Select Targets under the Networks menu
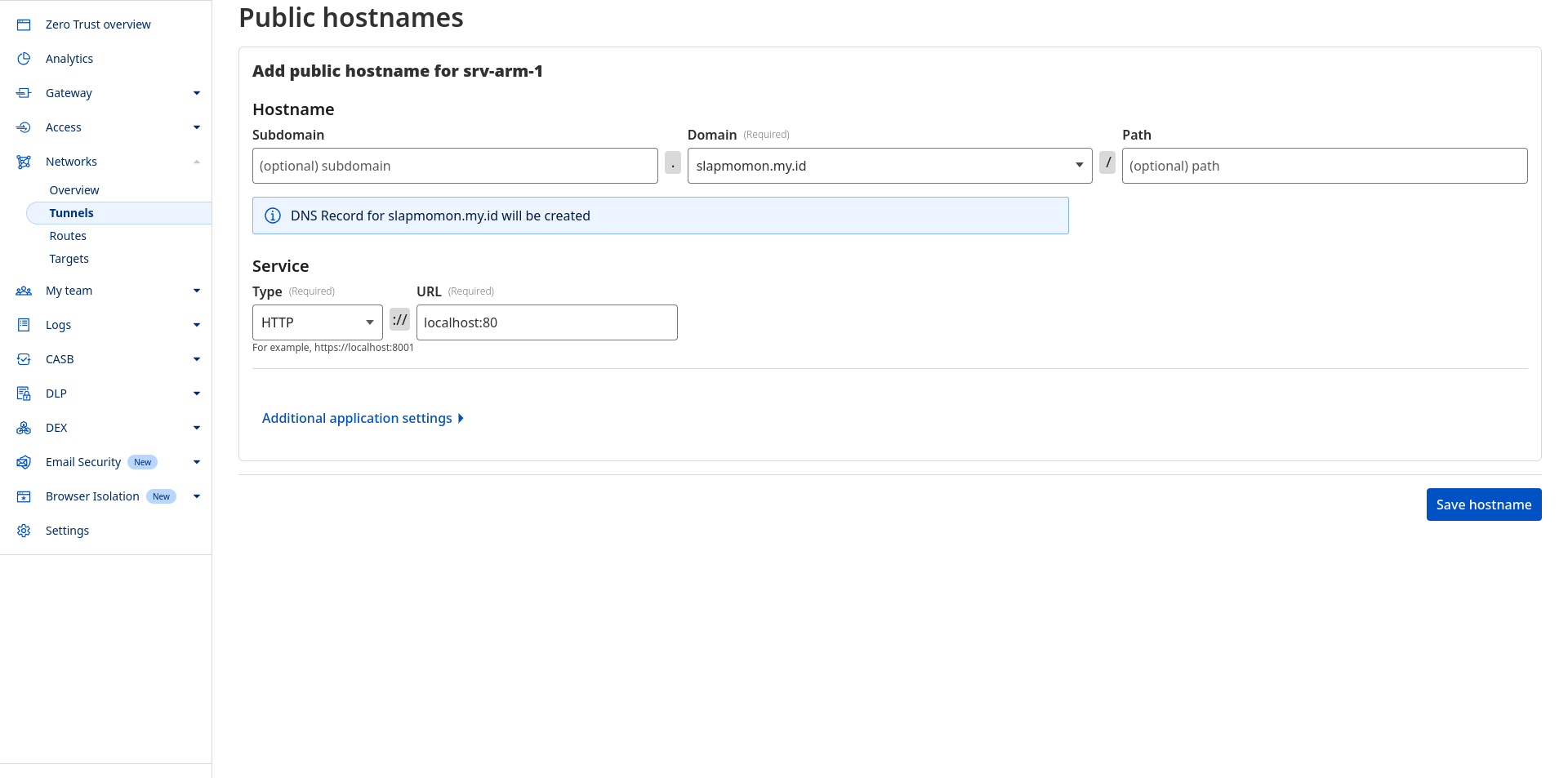Viewport: 1568px width, 778px height. 69,258
